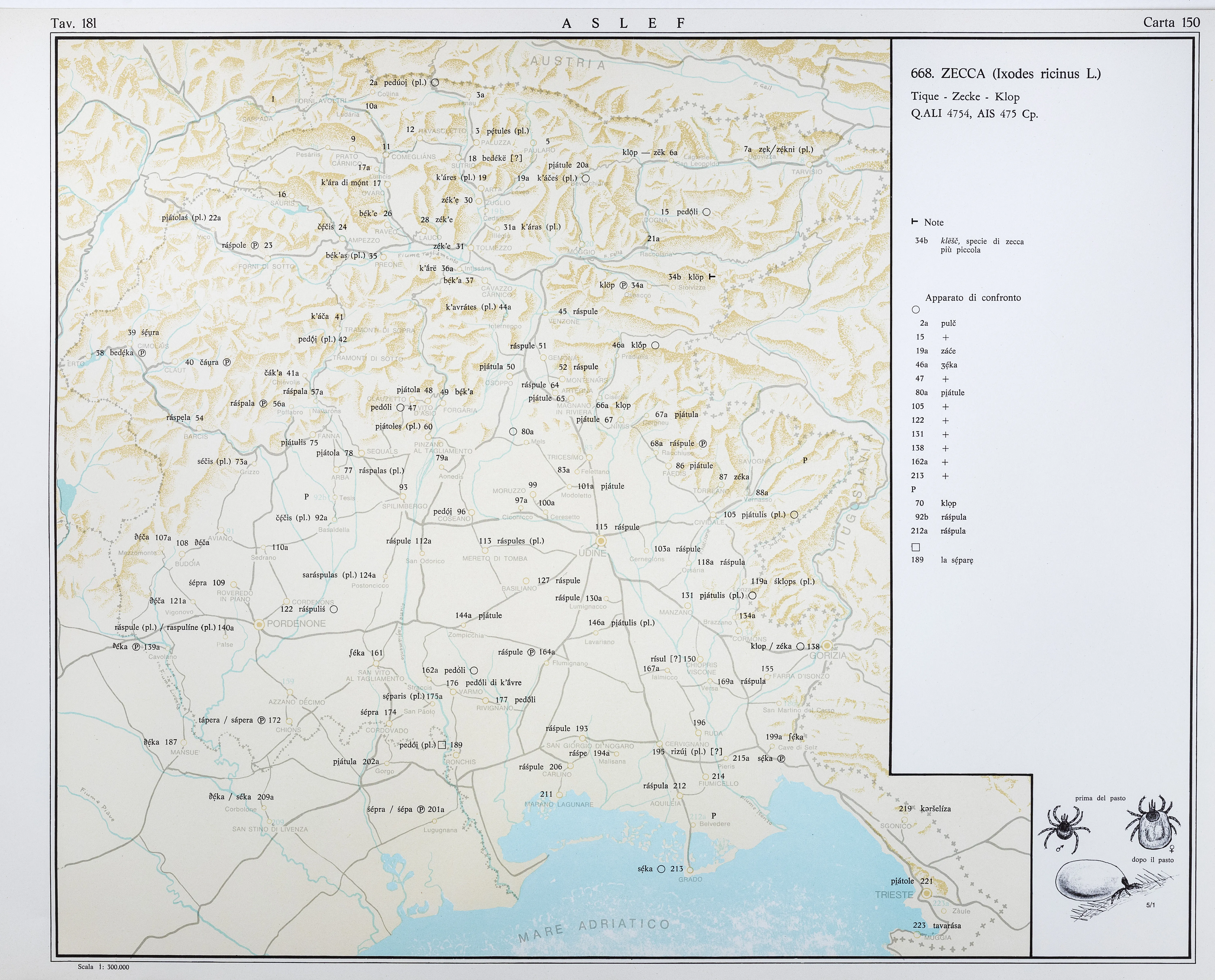Click circle symbol next to 2a pedúoj
This screenshot has height=980, width=1215.
tap(435, 82)
